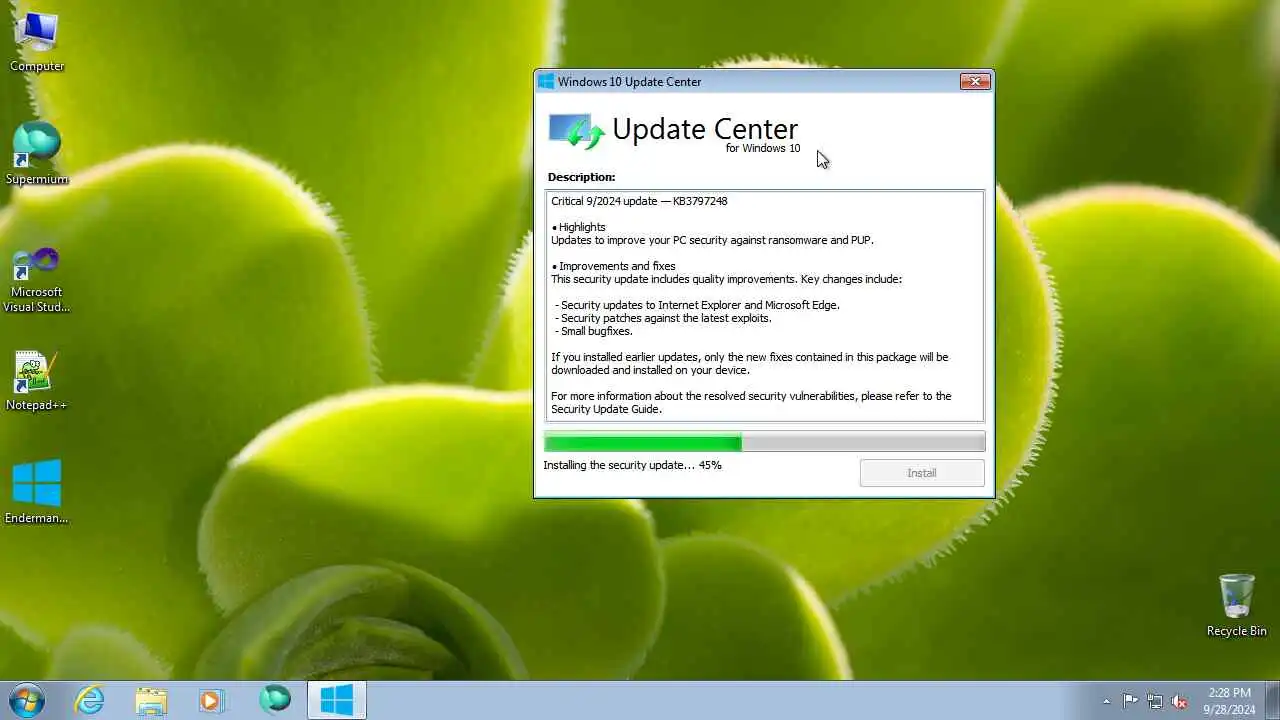This screenshot has width=1280, height=720.
Task: Click the Update Center taskbar button
Action: (337, 700)
